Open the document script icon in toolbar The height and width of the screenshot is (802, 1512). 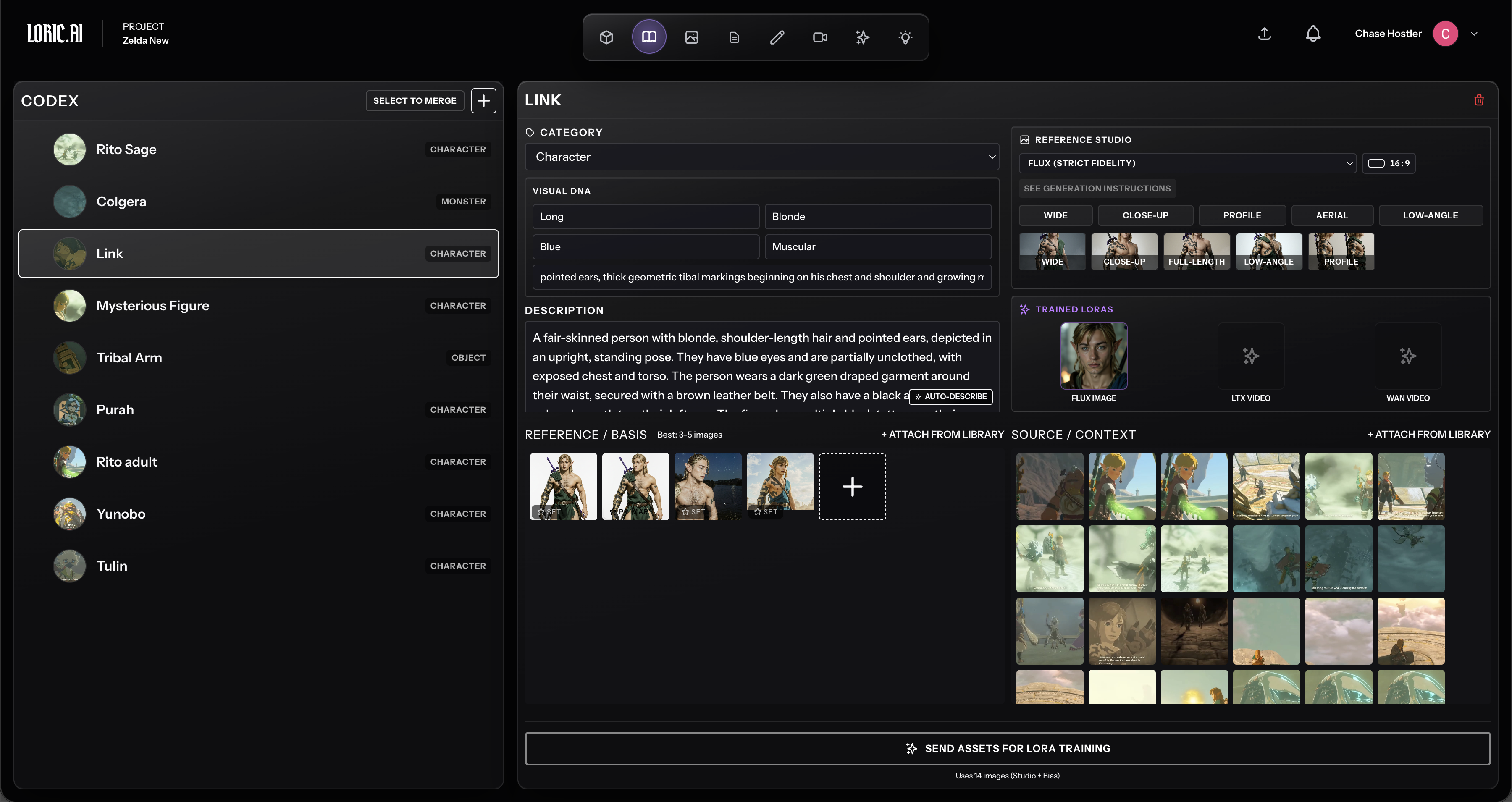(x=734, y=37)
